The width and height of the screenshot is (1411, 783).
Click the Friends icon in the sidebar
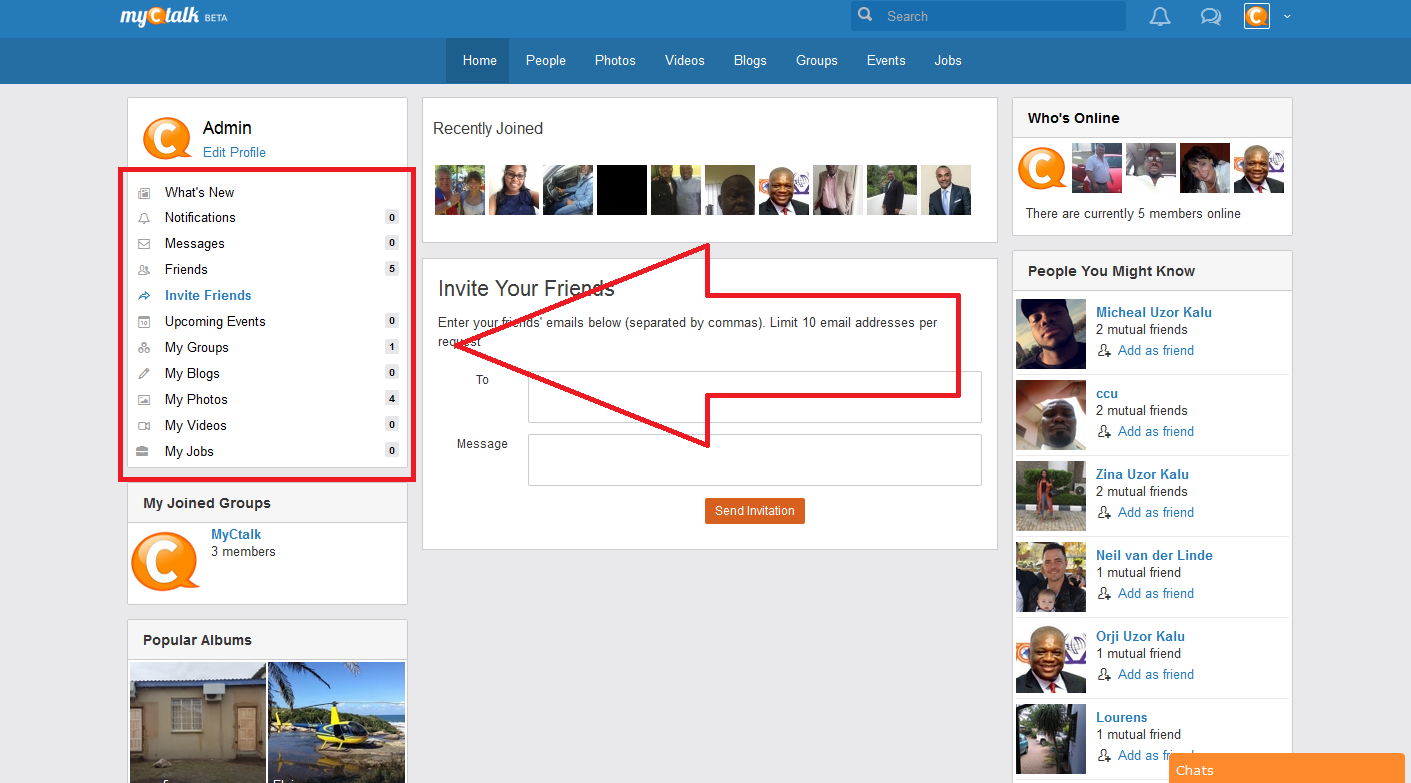(143, 269)
